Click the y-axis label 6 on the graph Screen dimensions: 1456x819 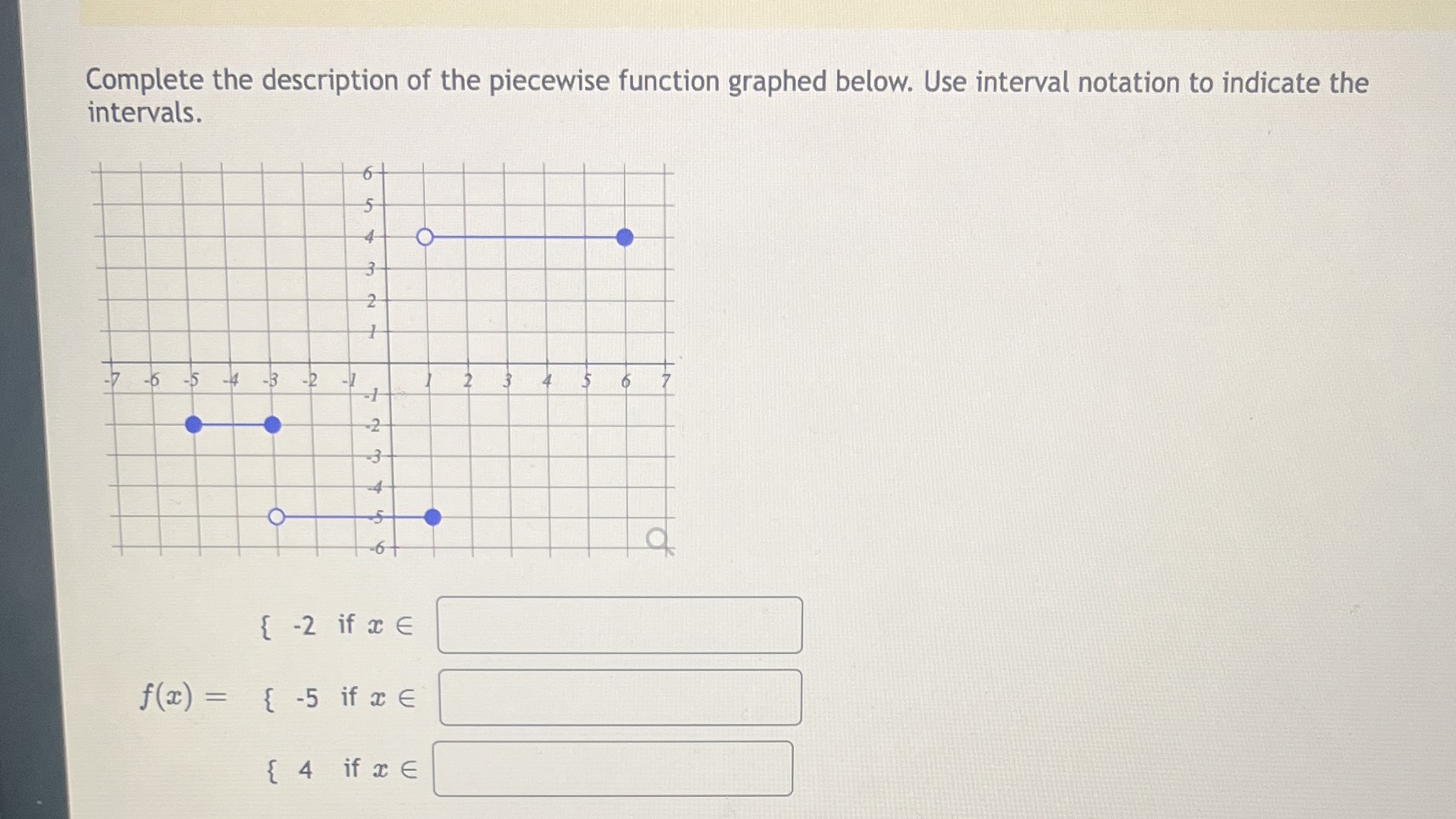pyautogui.click(x=367, y=173)
